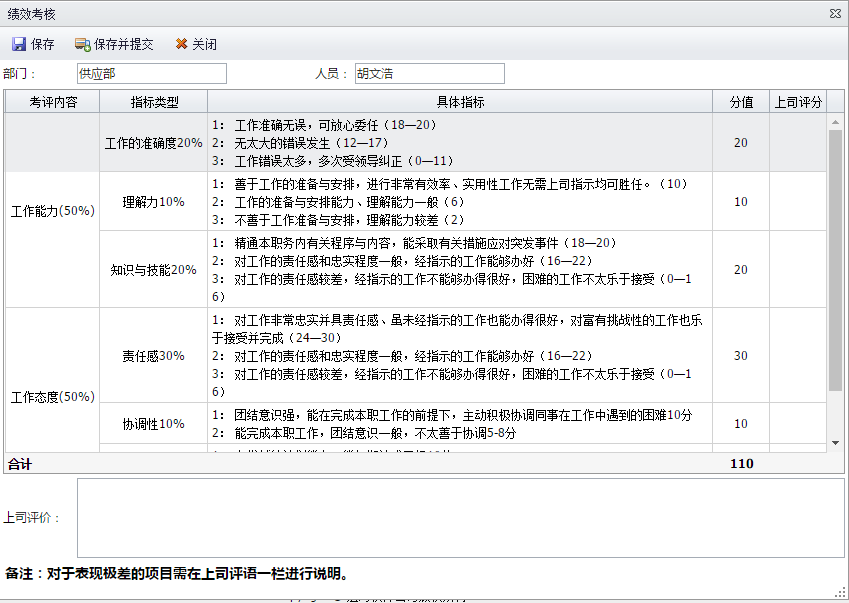
Task: Select the 责任感30% cell
Action: click(154, 356)
